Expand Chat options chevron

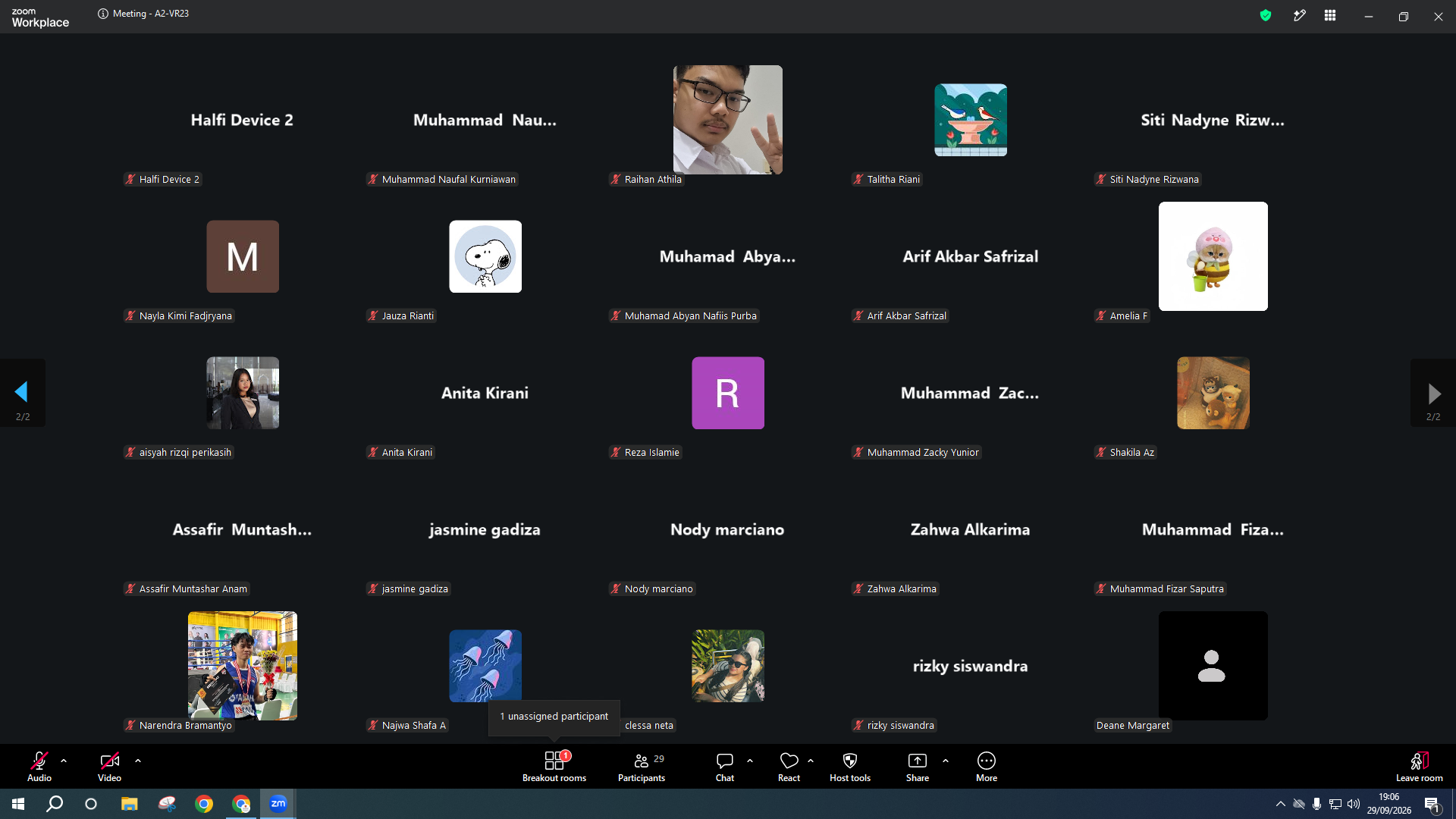750,761
